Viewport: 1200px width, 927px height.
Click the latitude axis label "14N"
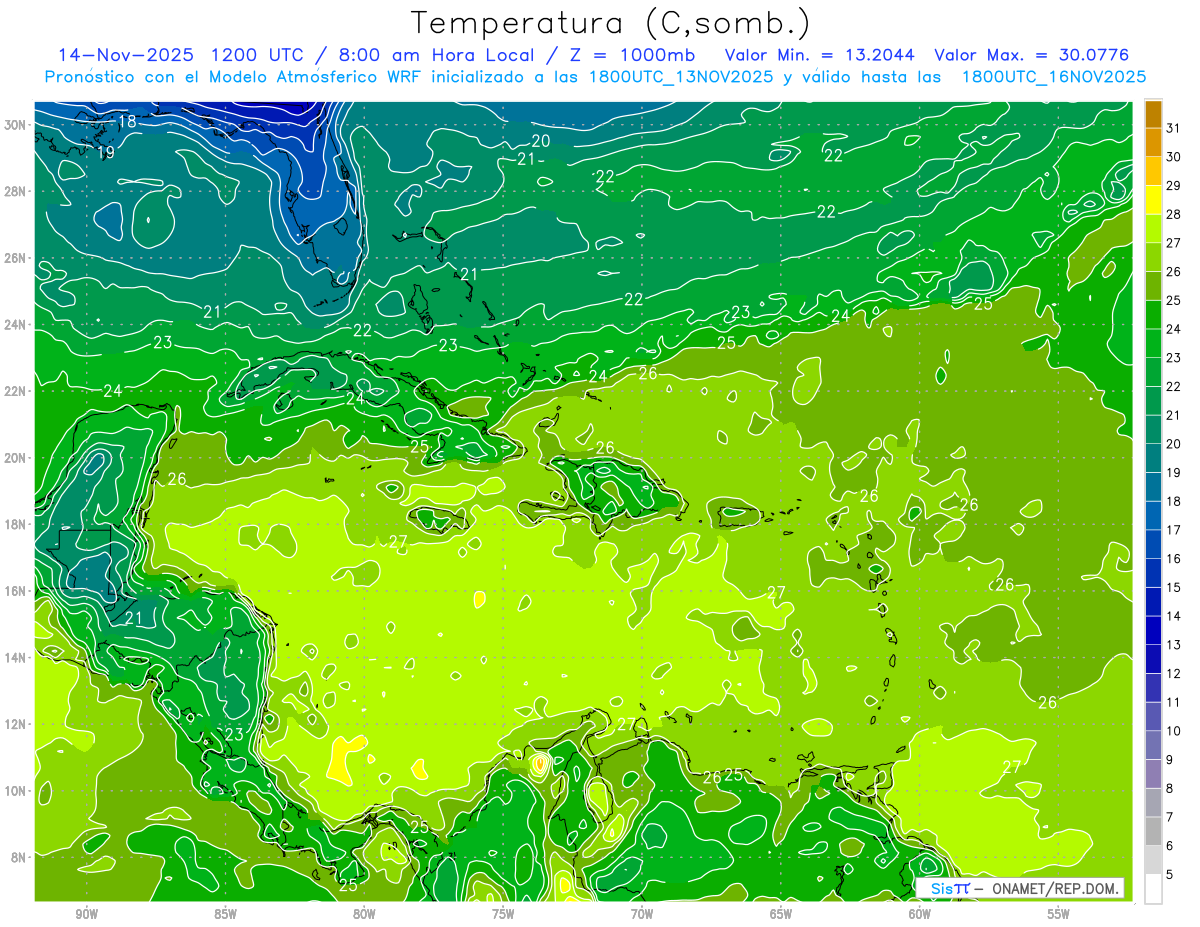pos(16,658)
